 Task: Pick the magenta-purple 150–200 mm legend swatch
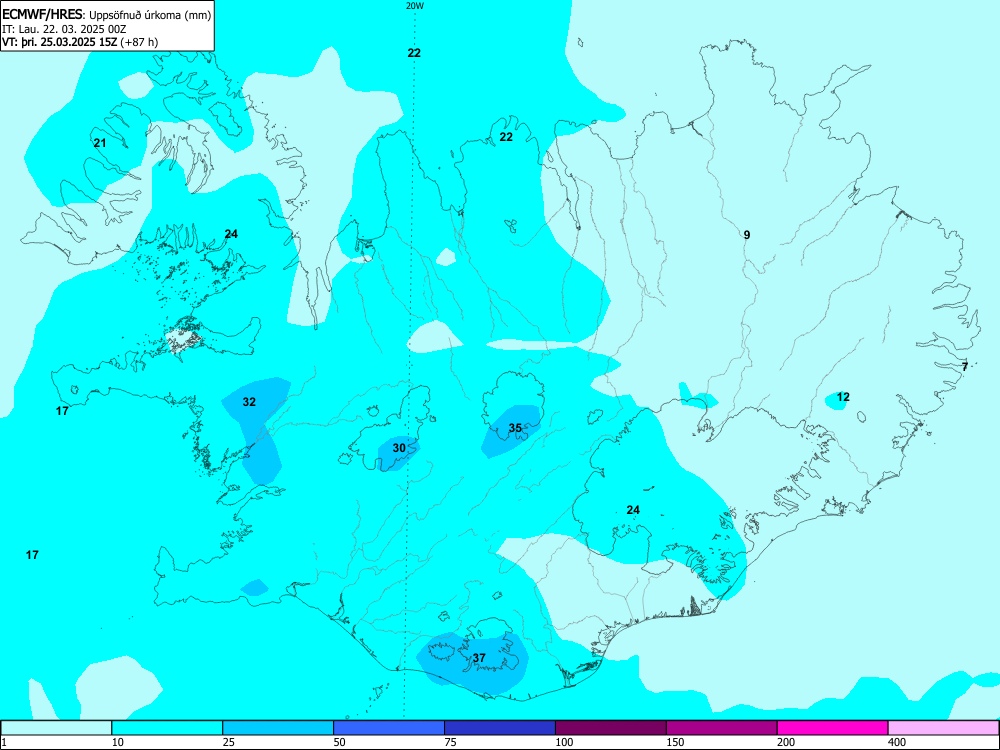coord(722,728)
